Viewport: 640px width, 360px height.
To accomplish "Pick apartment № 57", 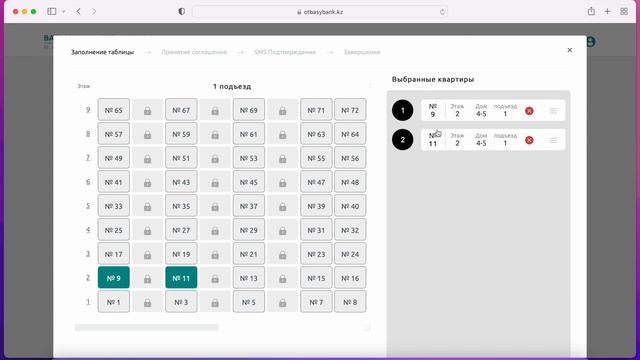I will point(113,134).
